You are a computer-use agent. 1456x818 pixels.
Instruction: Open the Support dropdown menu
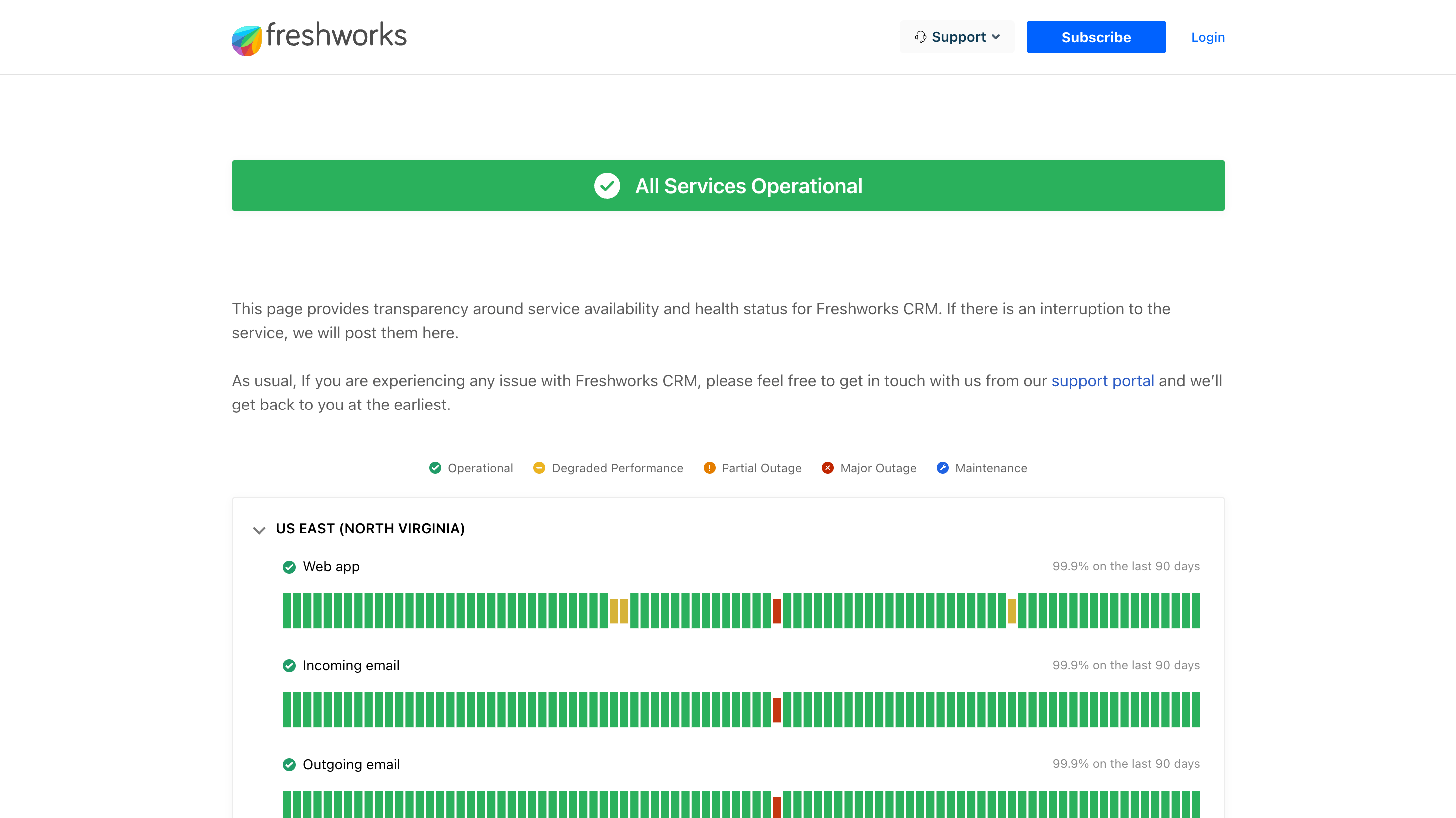tap(957, 37)
